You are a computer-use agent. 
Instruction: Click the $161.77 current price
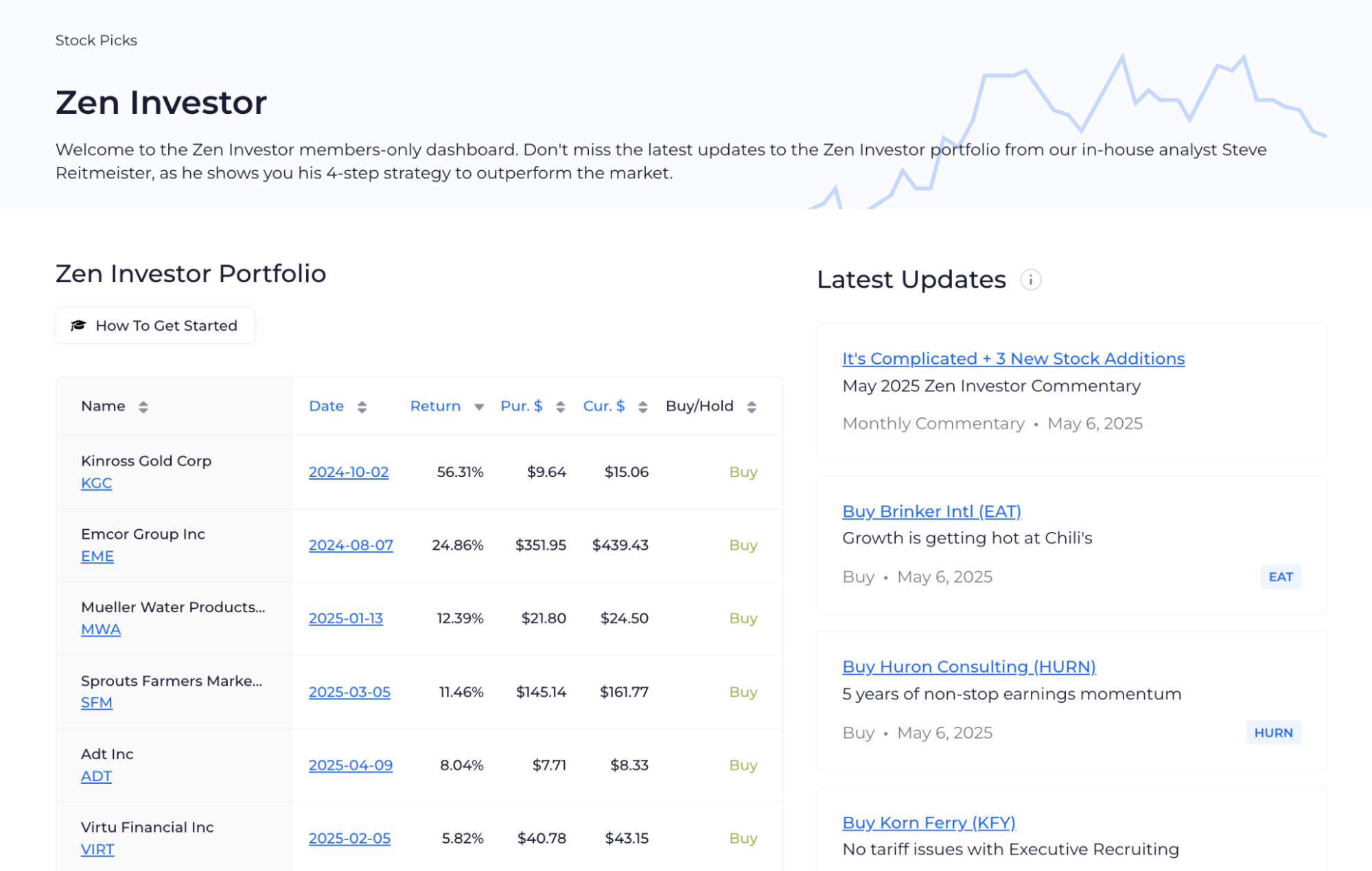click(624, 692)
